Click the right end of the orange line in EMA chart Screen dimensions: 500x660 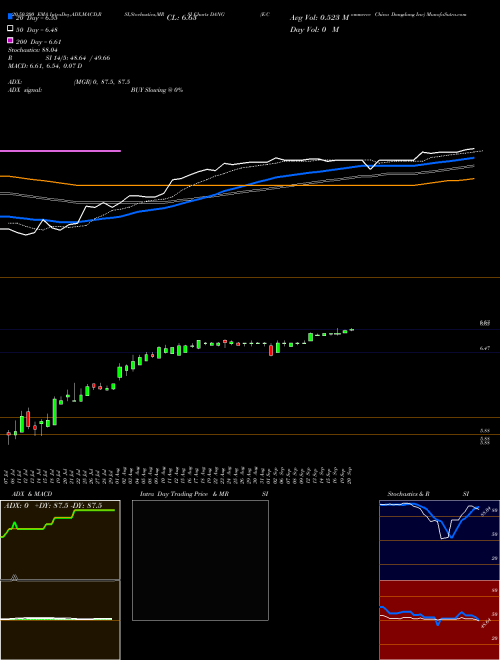click(473, 179)
